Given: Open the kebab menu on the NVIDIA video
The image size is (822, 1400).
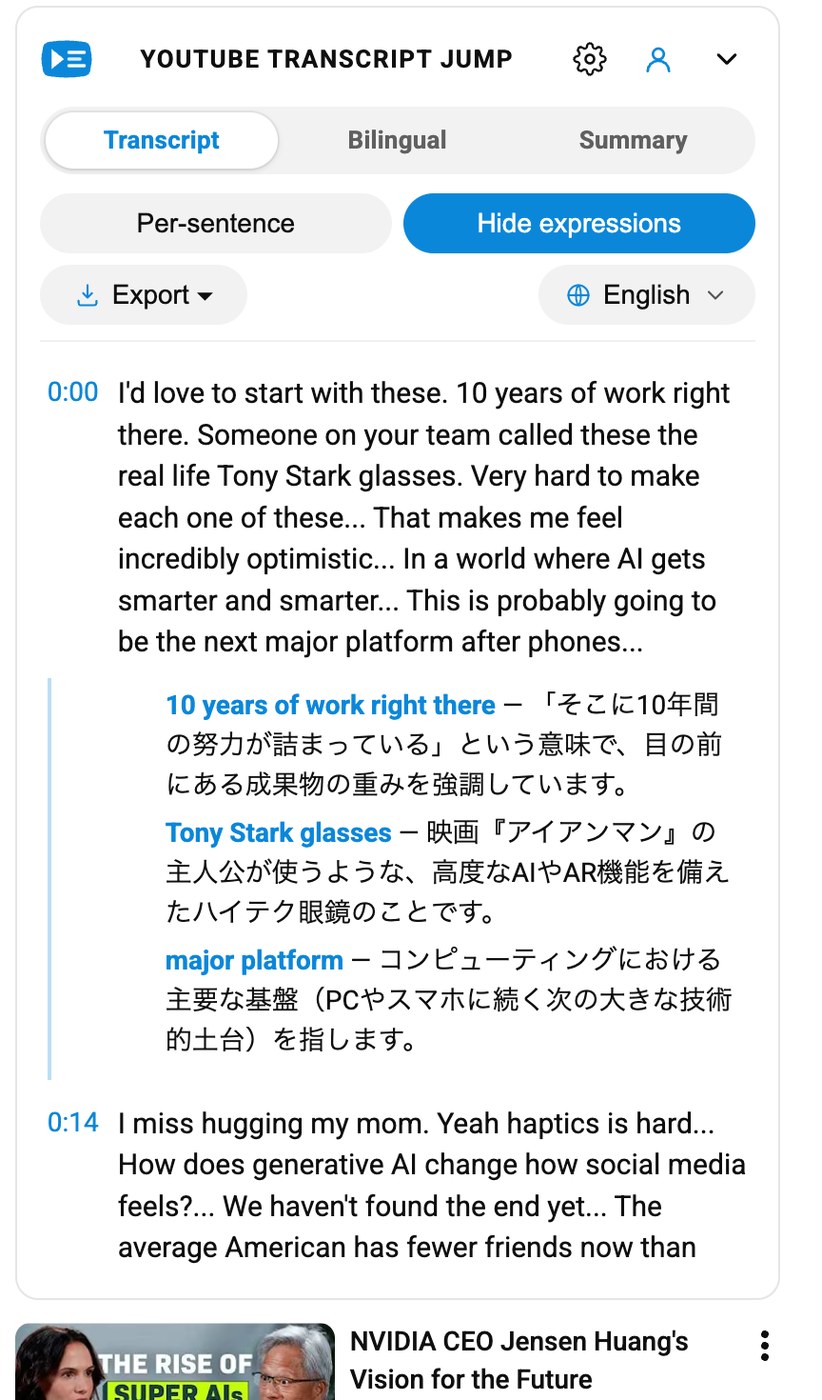Looking at the screenshot, I should pyautogui.click(x=763, y=1346).
